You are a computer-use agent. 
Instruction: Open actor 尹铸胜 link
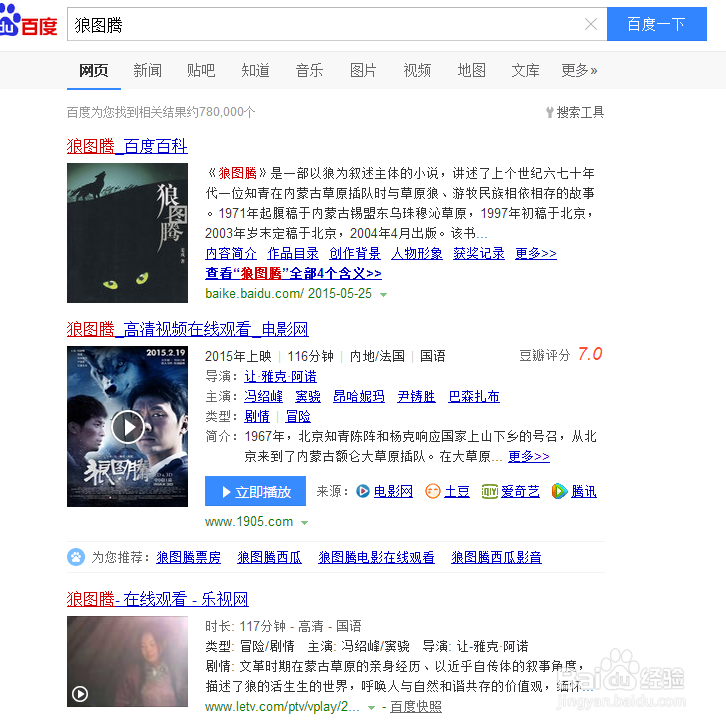tap(416, 396)
